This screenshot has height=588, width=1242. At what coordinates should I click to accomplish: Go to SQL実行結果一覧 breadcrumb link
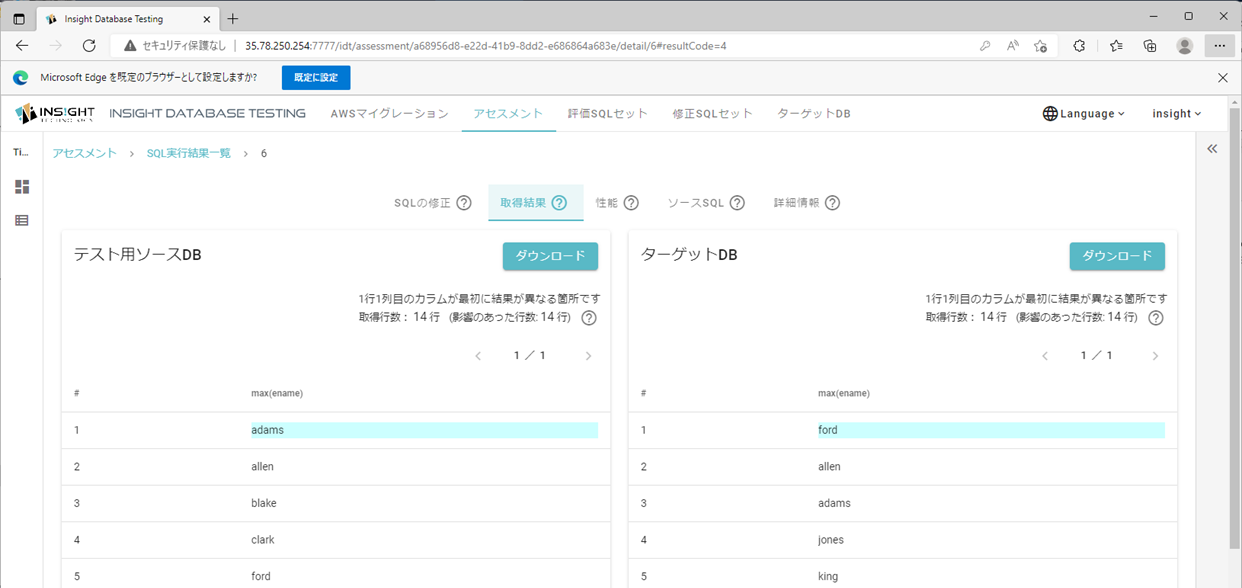tap(189, 153)
